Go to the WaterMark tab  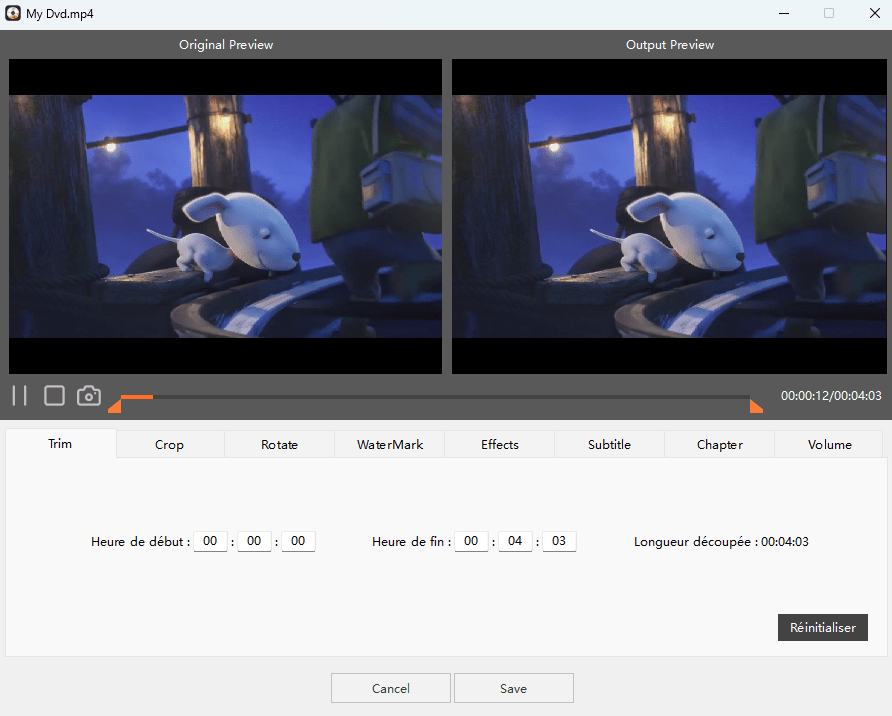click(x=390, y=444)
